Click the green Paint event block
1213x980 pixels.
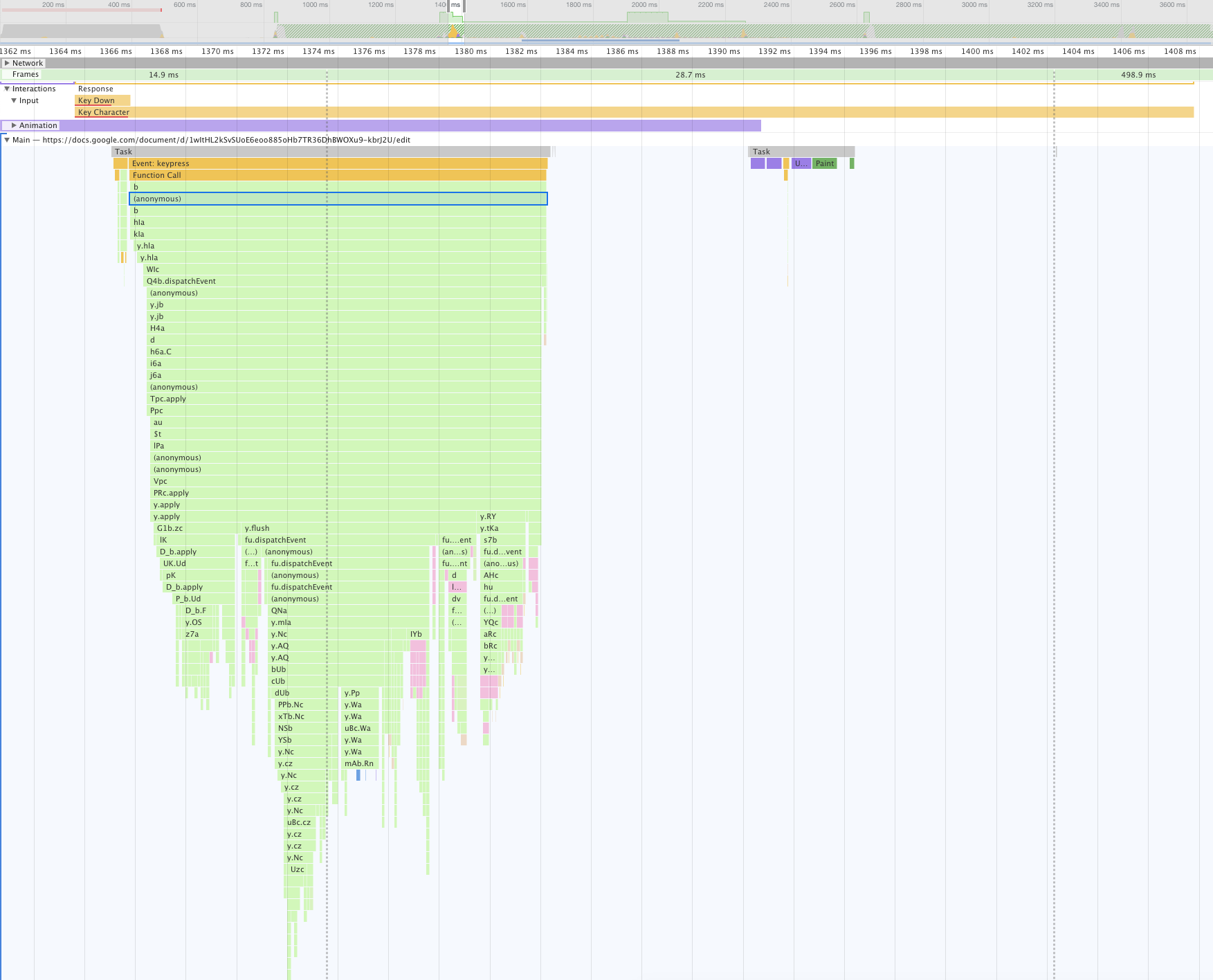tap(824, 163)
